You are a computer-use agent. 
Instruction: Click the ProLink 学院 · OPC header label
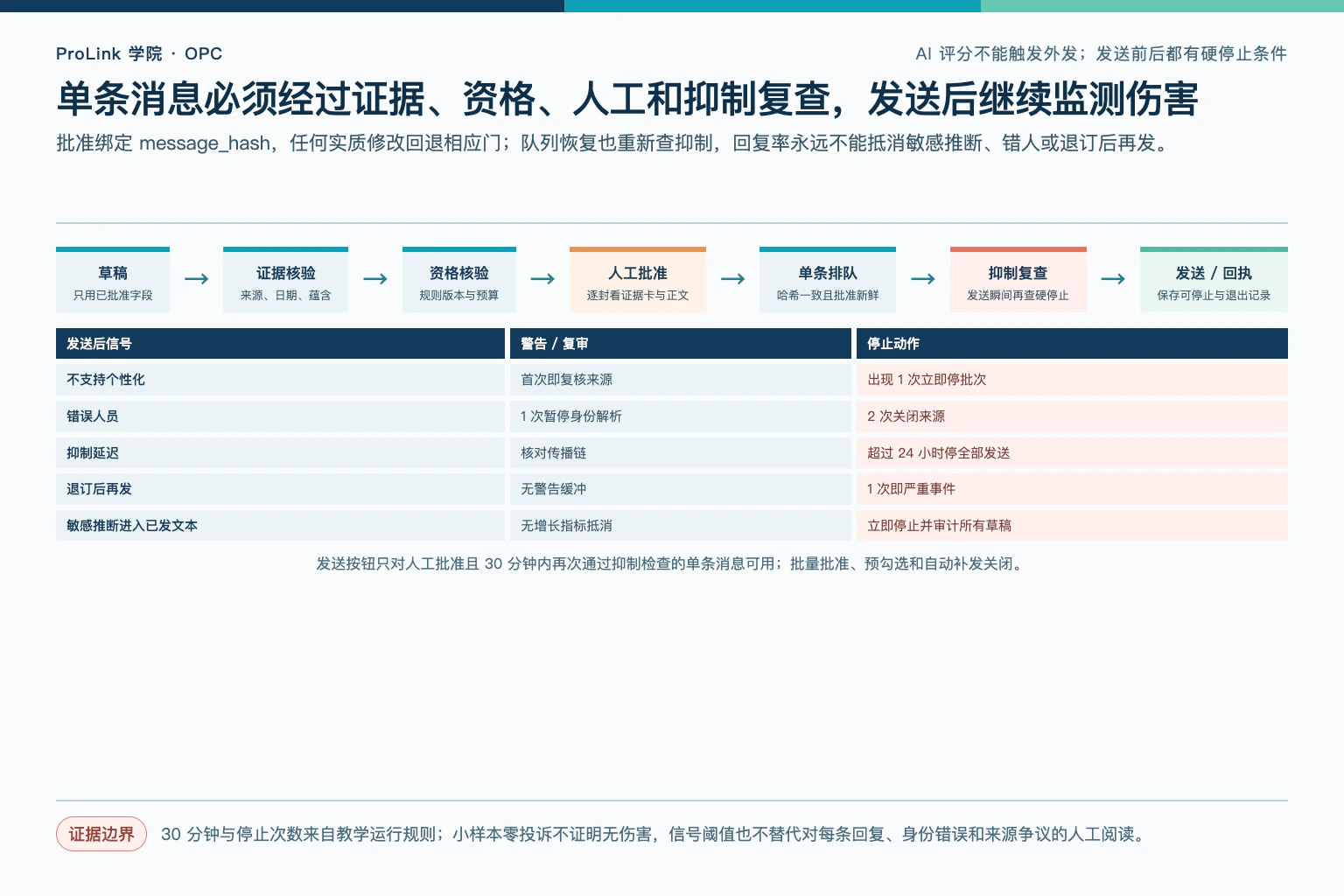coord(139,53)
